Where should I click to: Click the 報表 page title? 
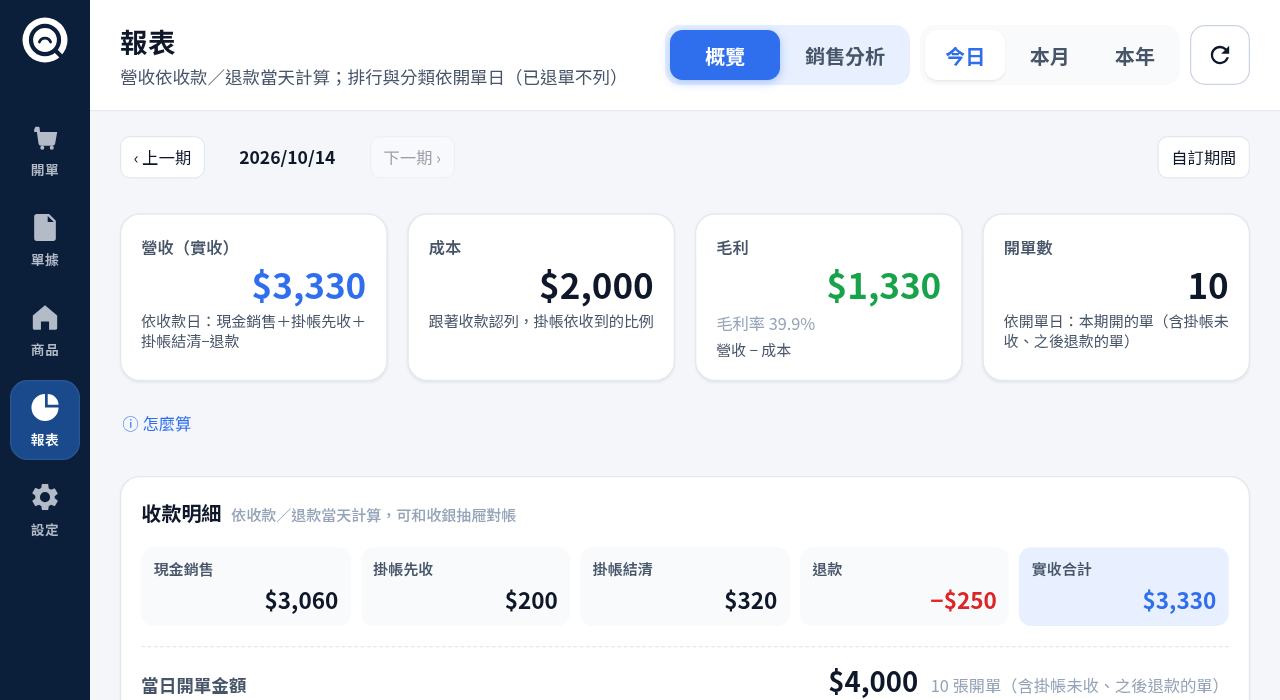[x=148, y=42]
